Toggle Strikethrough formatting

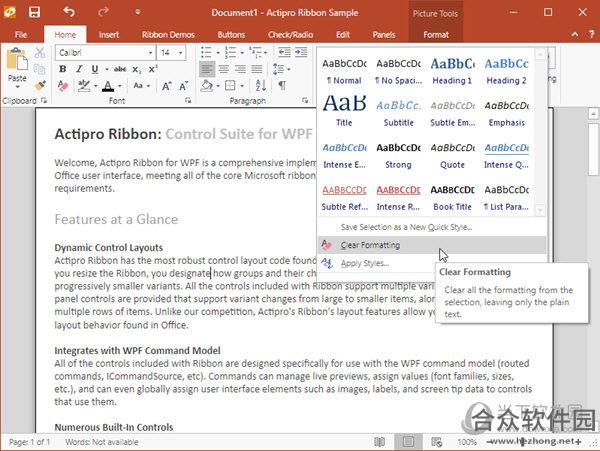(120, 69)
